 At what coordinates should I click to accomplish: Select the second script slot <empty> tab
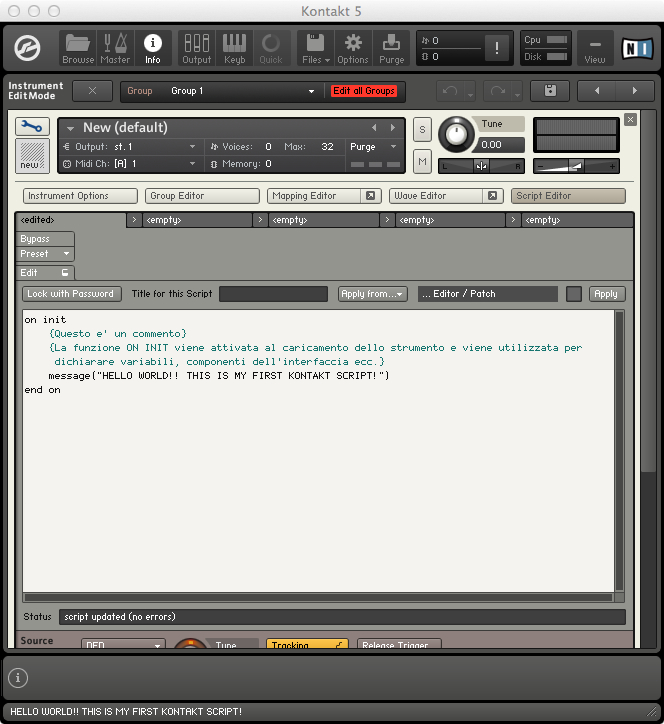198,220
